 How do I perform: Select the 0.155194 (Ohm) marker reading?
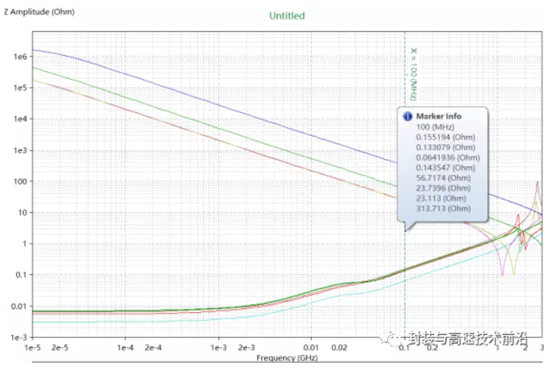(445, 137)
